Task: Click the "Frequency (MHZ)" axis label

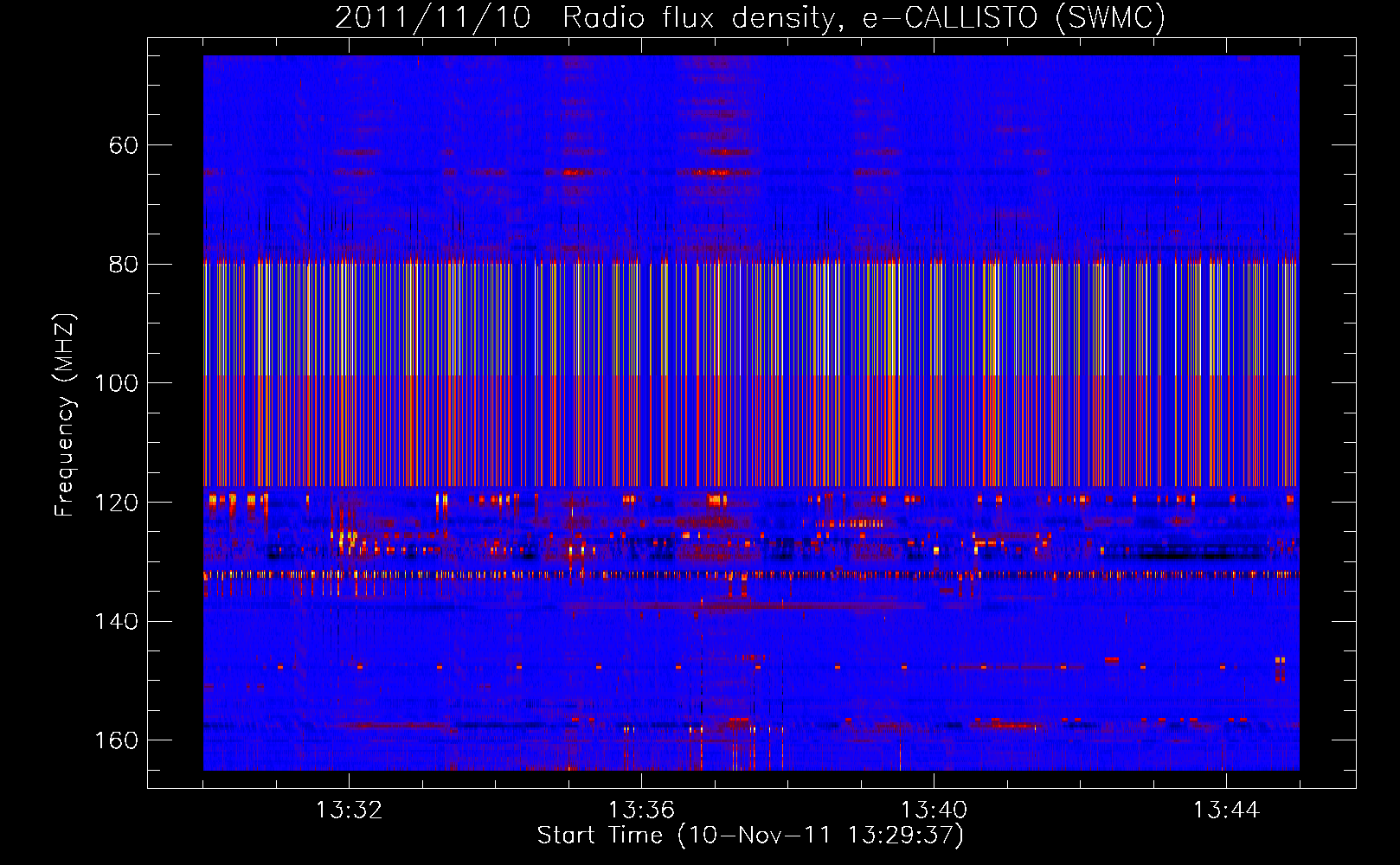Action: pos(65,415)
